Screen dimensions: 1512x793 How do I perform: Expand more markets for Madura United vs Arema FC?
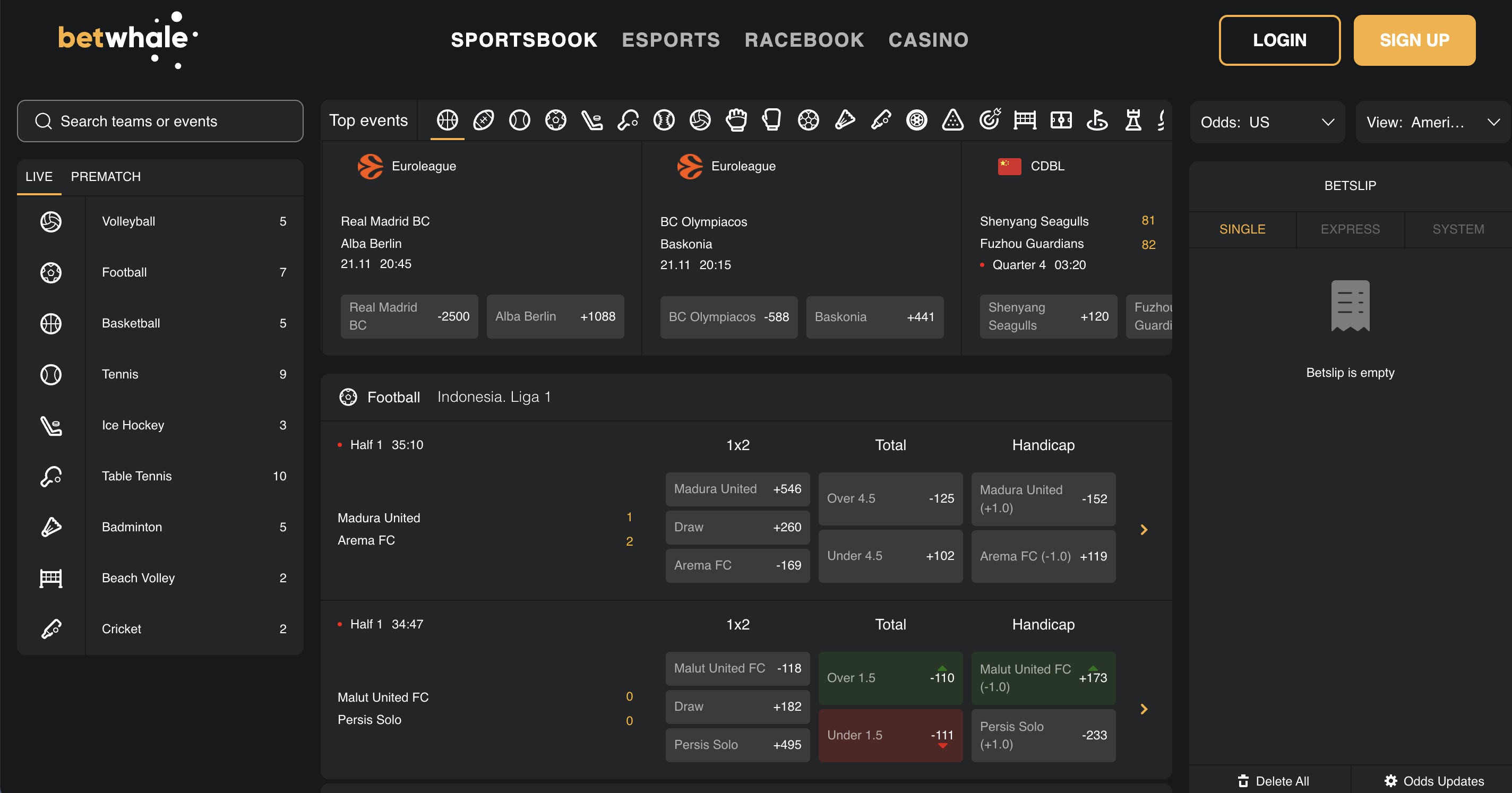1144,529
